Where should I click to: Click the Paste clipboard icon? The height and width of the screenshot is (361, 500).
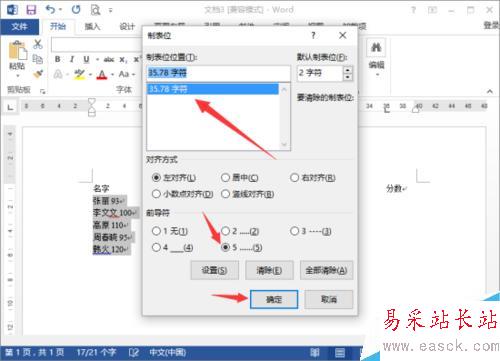point(17,51)
